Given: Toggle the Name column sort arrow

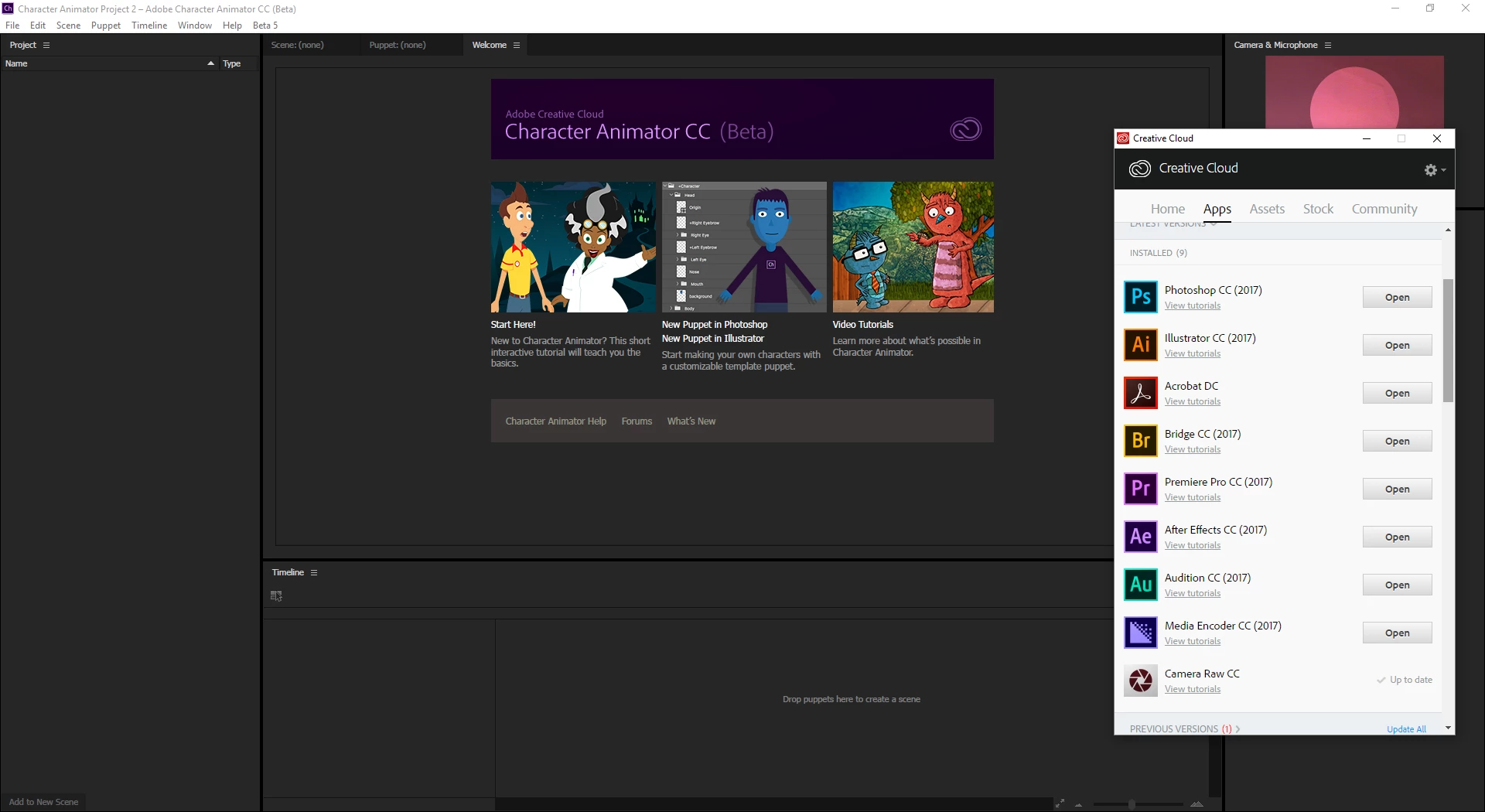Looking at the screenshot, I should 210,63.
